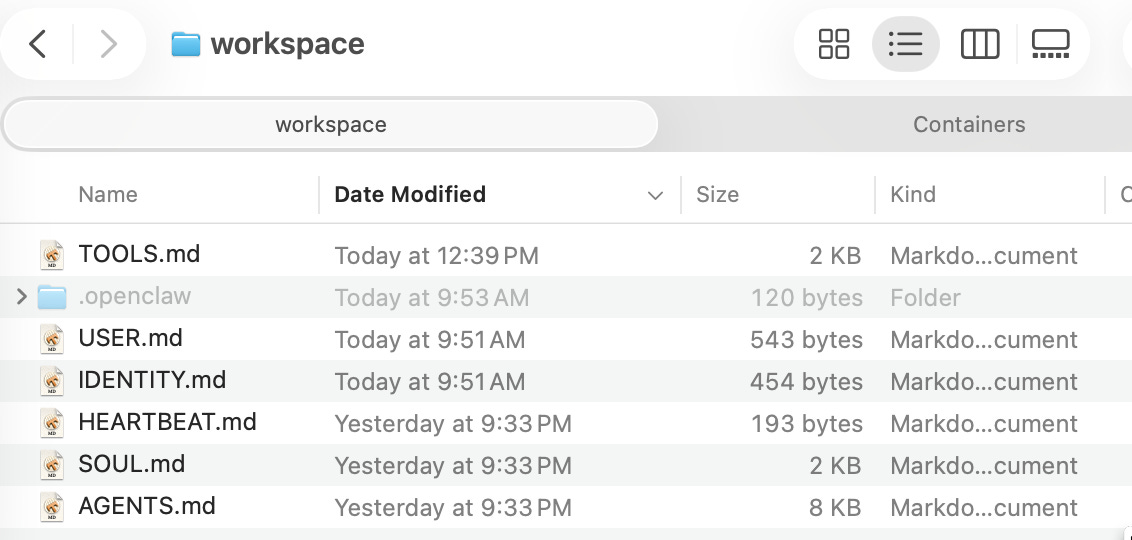
Task: Sort by the Kind column header
Action: tap(912, 195)
